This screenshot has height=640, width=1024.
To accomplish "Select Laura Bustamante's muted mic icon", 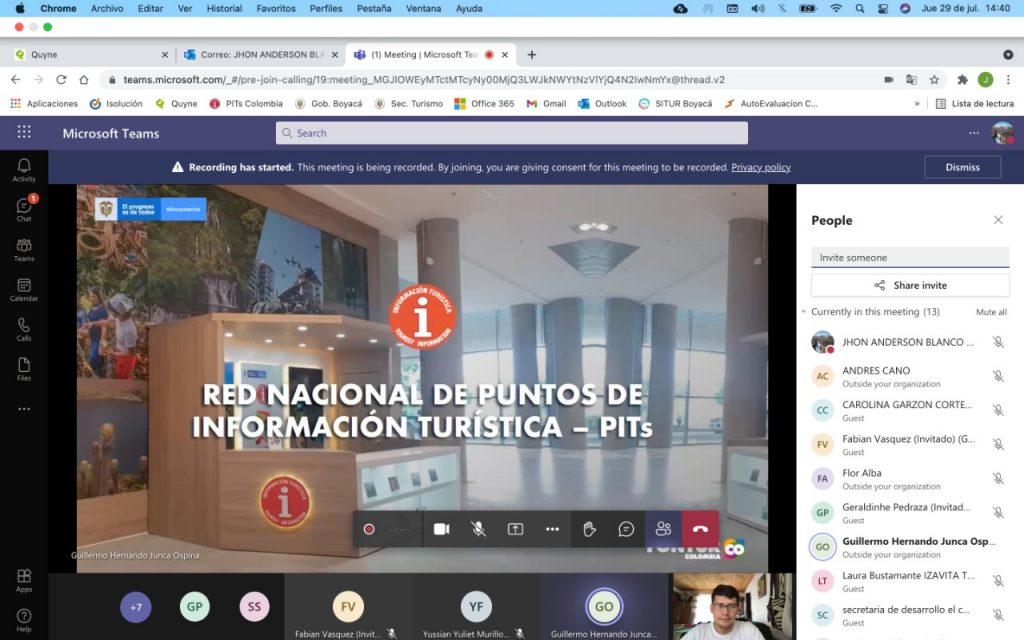I will (x=998, y=581).
